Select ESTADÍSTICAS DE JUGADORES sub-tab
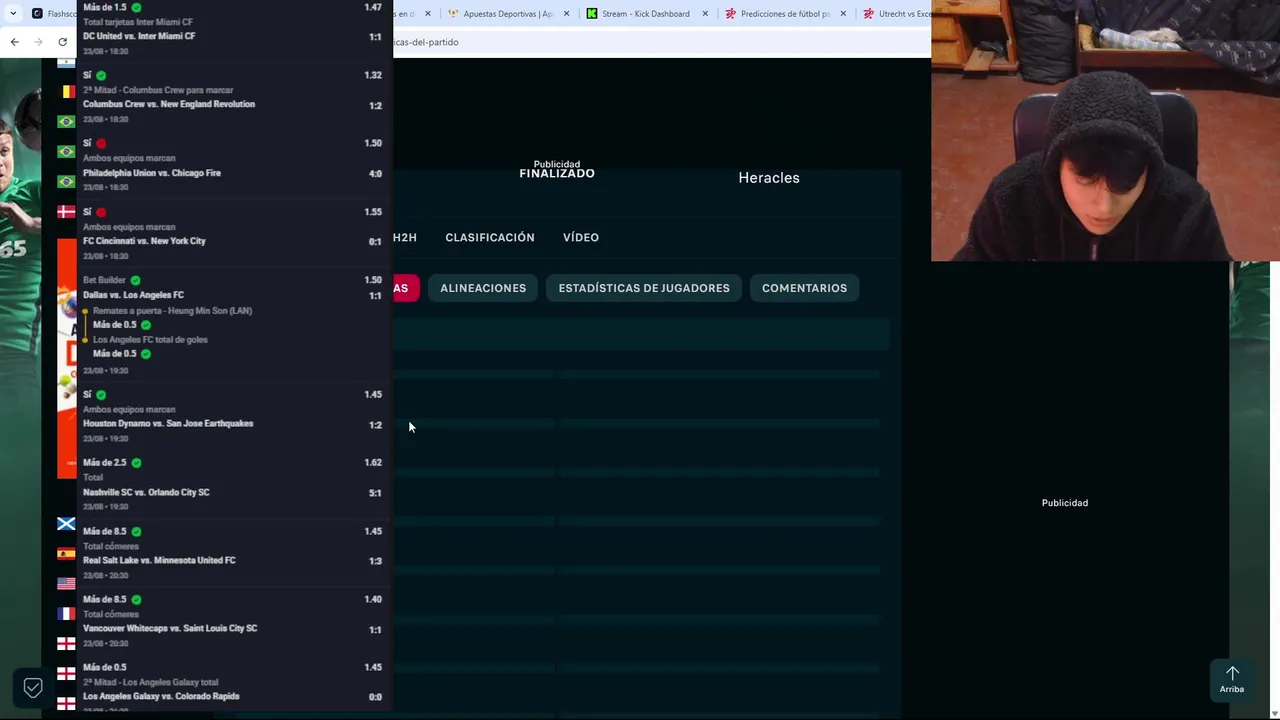This screenshot has height=720, width=1280. point(644,288)
